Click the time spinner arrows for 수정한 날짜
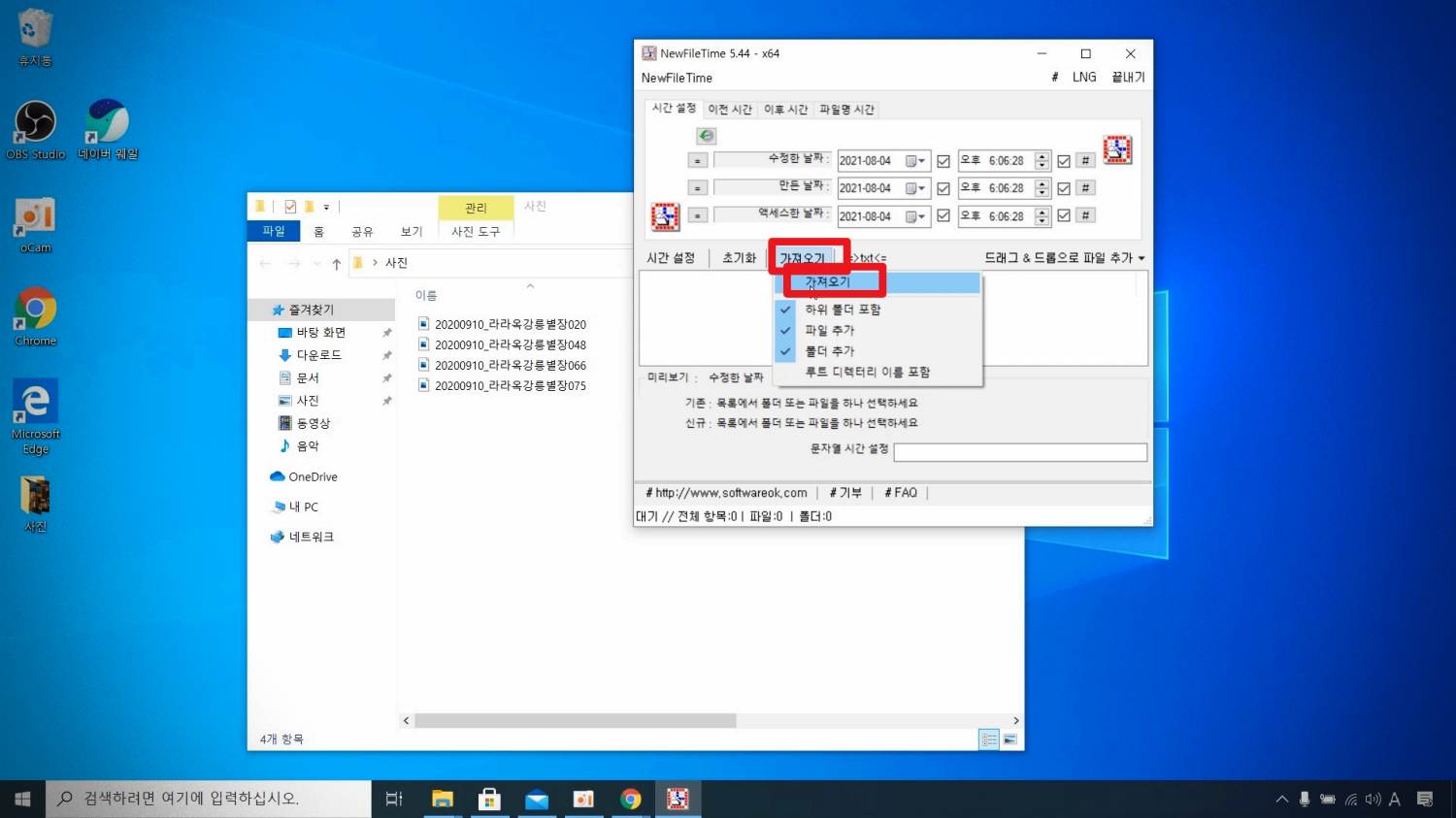 pyautogui.click(x=1042, y=161)
